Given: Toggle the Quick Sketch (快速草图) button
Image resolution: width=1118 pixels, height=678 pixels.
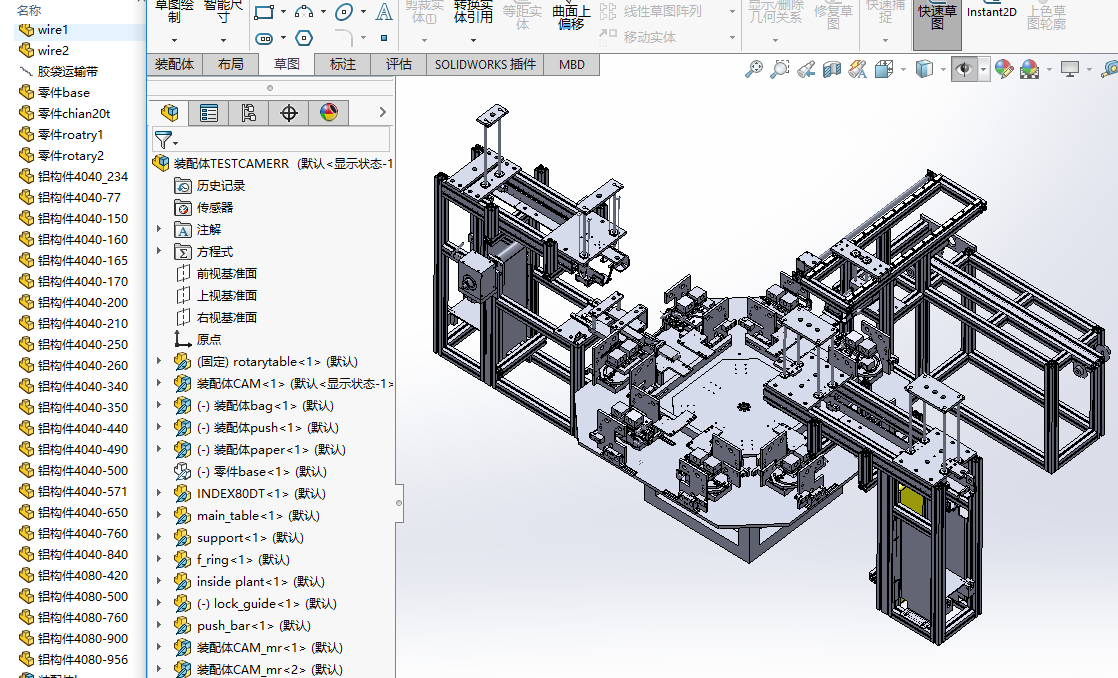Looking at the screenshot, I should point(937,17).
